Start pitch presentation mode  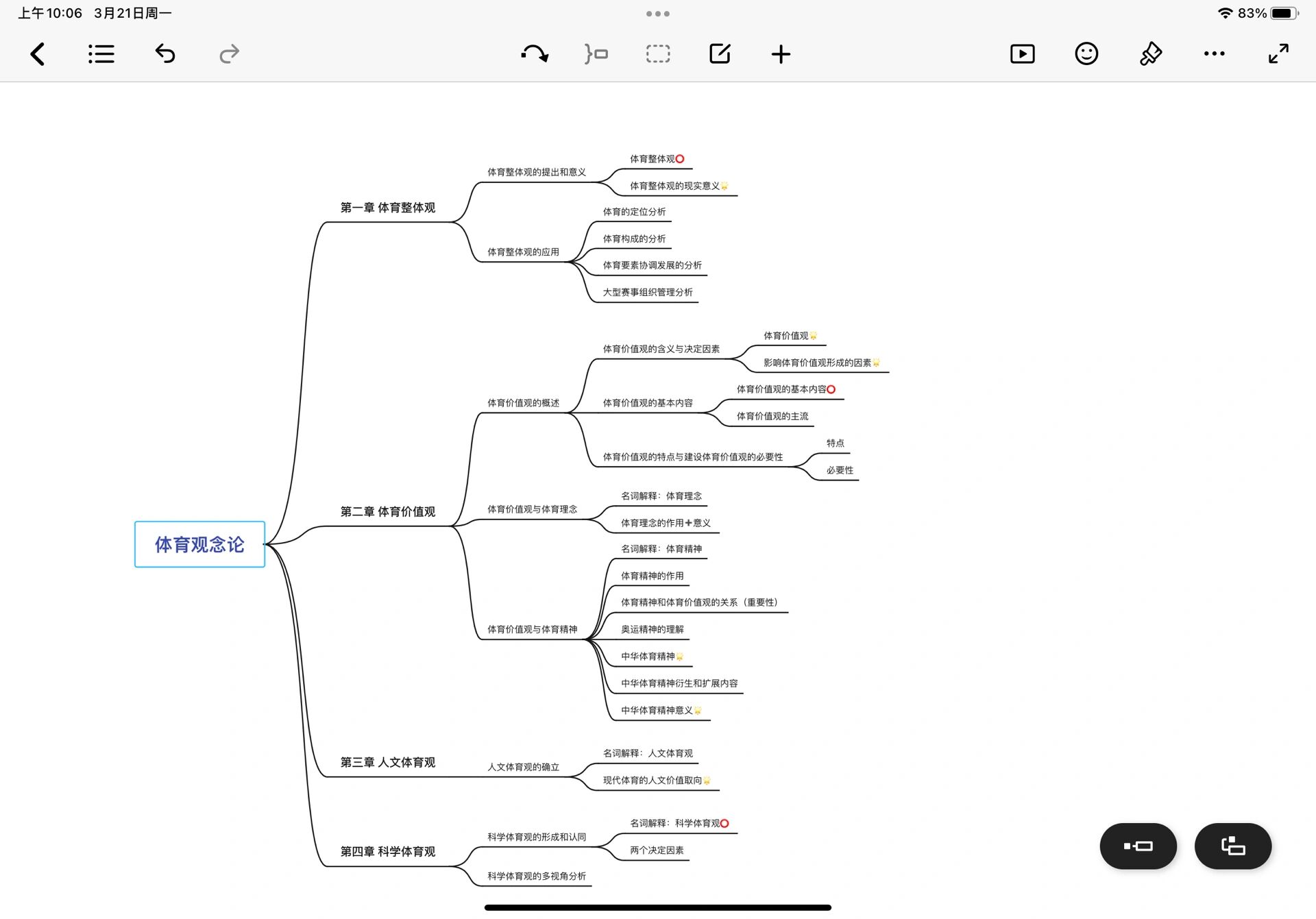pos(1022,54)
